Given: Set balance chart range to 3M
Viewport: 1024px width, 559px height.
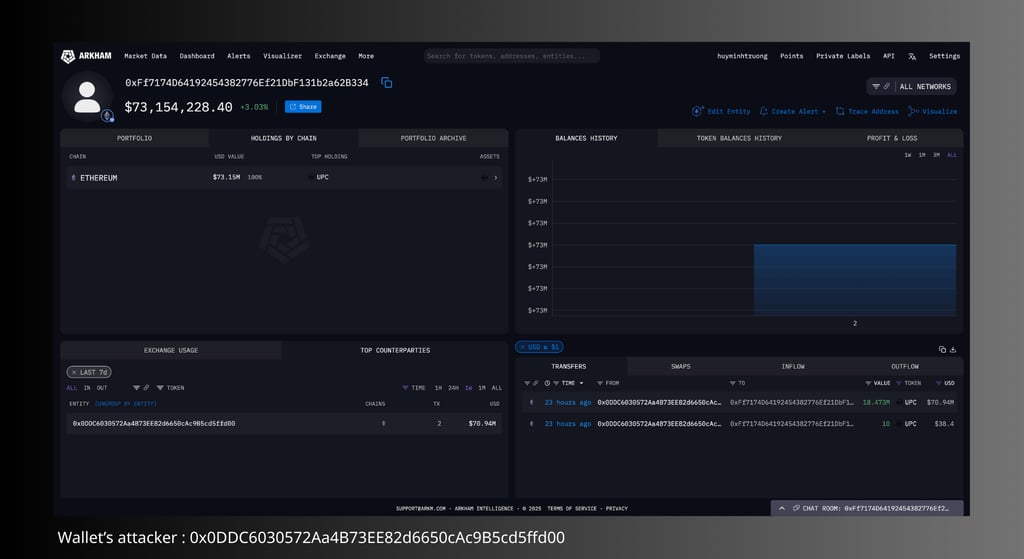Looking at the screenshot, I should pos(936,155).
